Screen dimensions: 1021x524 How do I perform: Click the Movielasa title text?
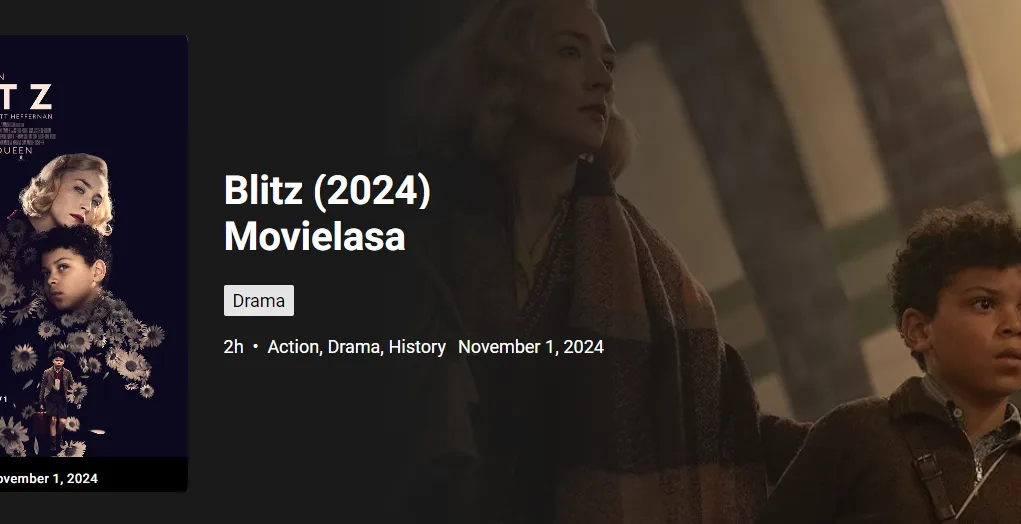pos(315,236)
